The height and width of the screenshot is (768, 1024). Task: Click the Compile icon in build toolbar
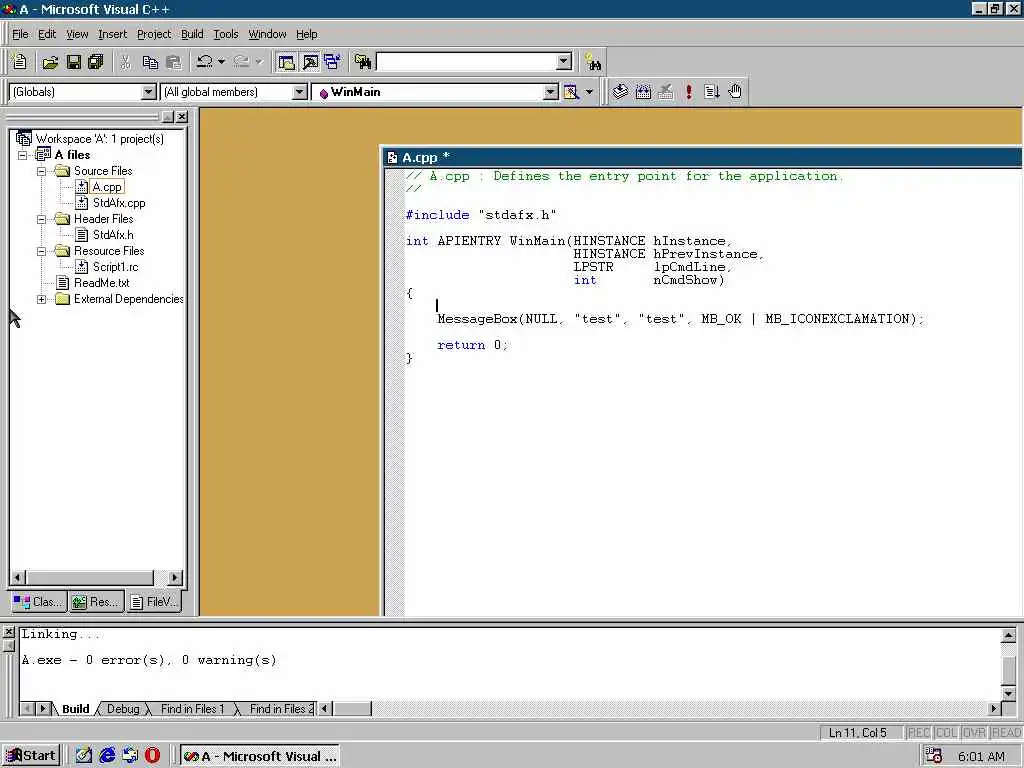[620, 91]
